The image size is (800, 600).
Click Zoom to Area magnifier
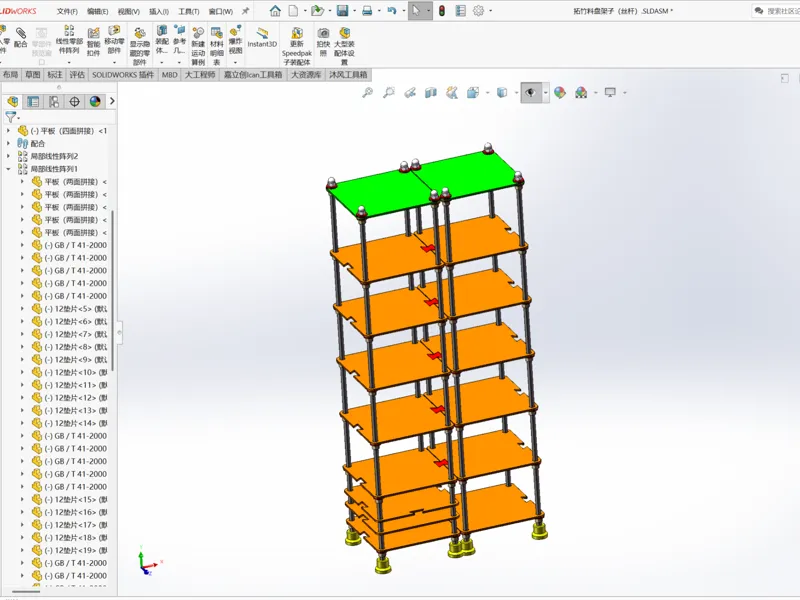(x=389, y=92)
